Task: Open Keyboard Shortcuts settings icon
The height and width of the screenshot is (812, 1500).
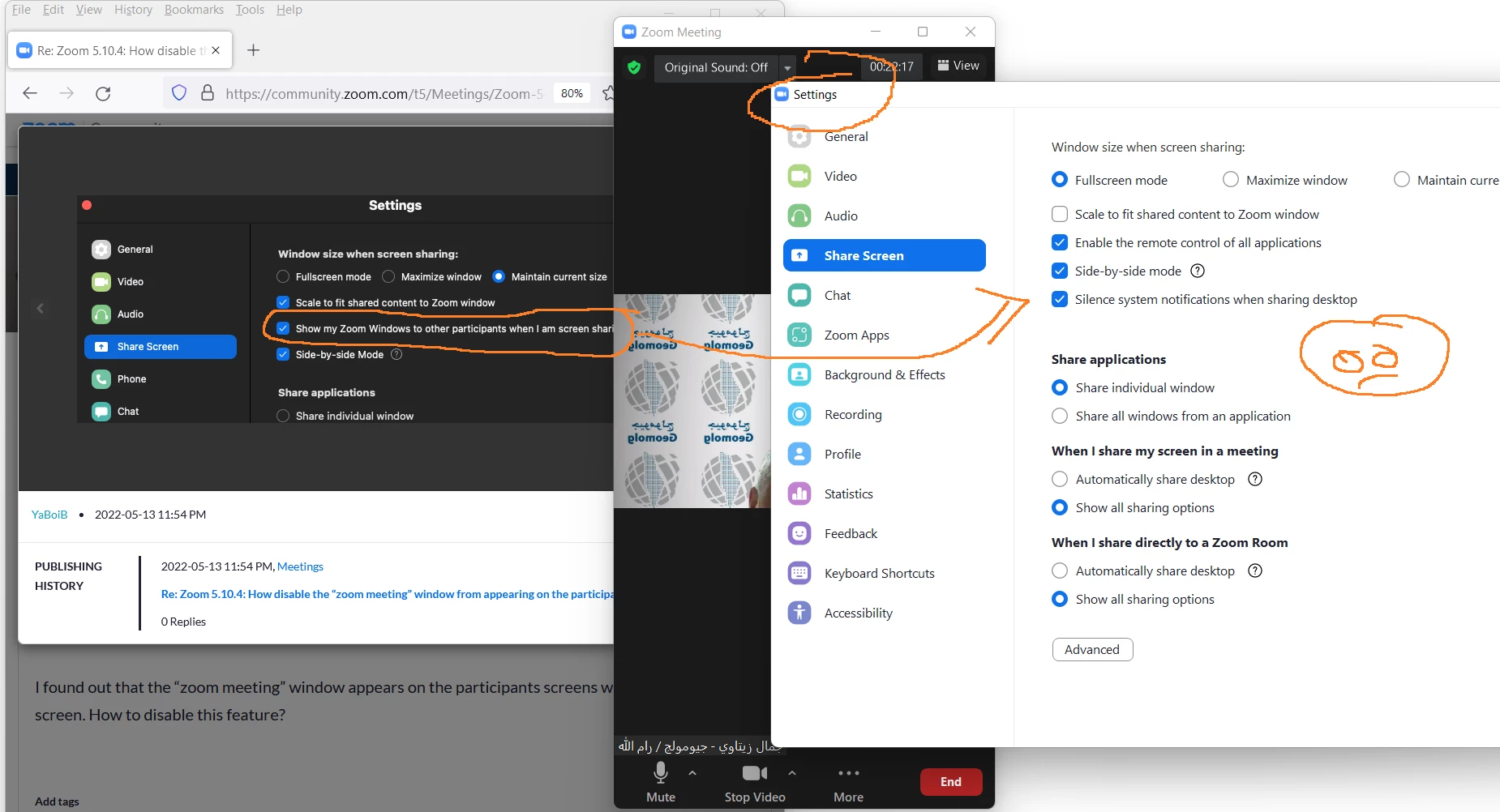Action: click(x=799, y=573)
